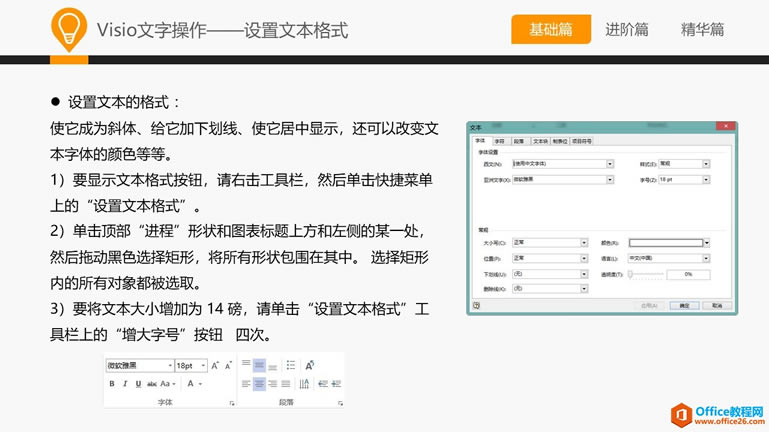The image size is (769, 432).
Task: Click the Italic button in the font toolbar
Action: click(125, 383)
